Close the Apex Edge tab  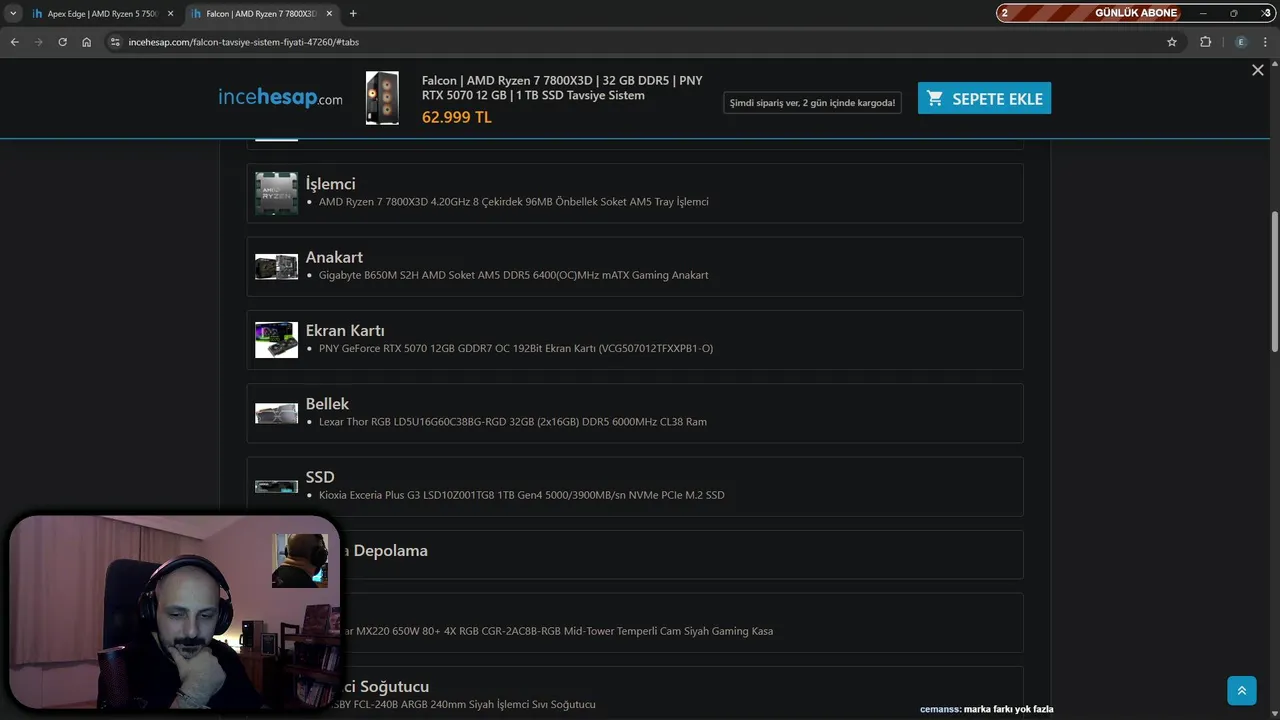[x=170, y=14]
